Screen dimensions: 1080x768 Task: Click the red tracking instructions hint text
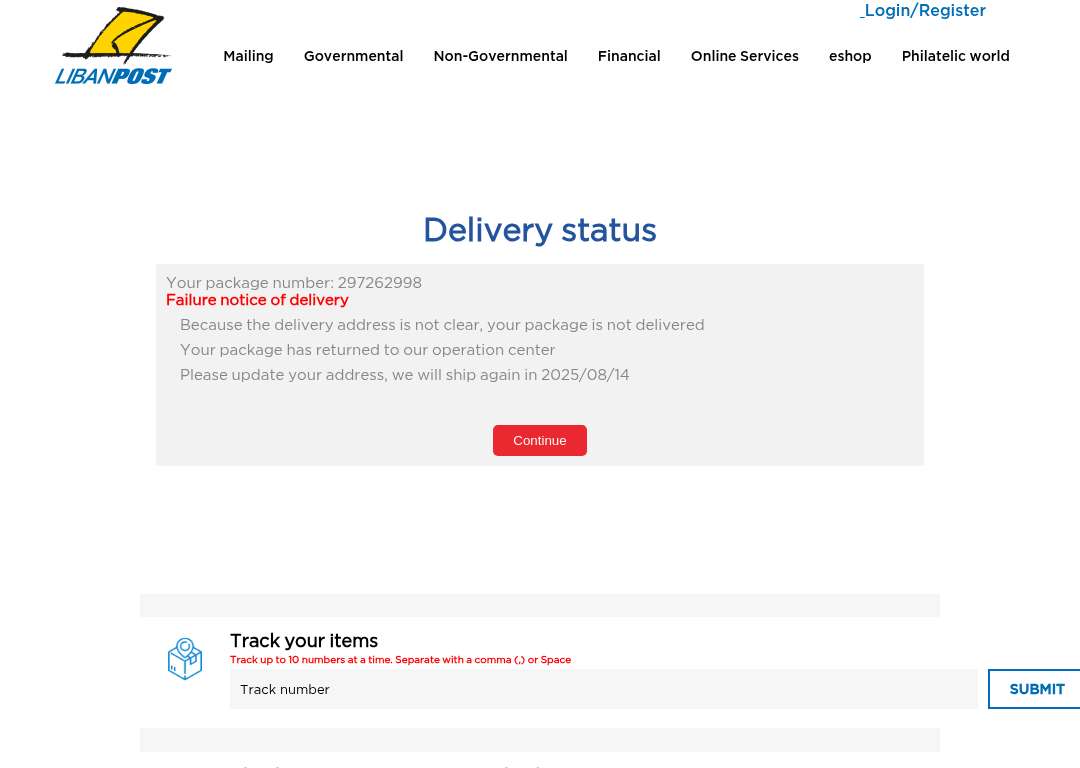click(x=400, y=660)
